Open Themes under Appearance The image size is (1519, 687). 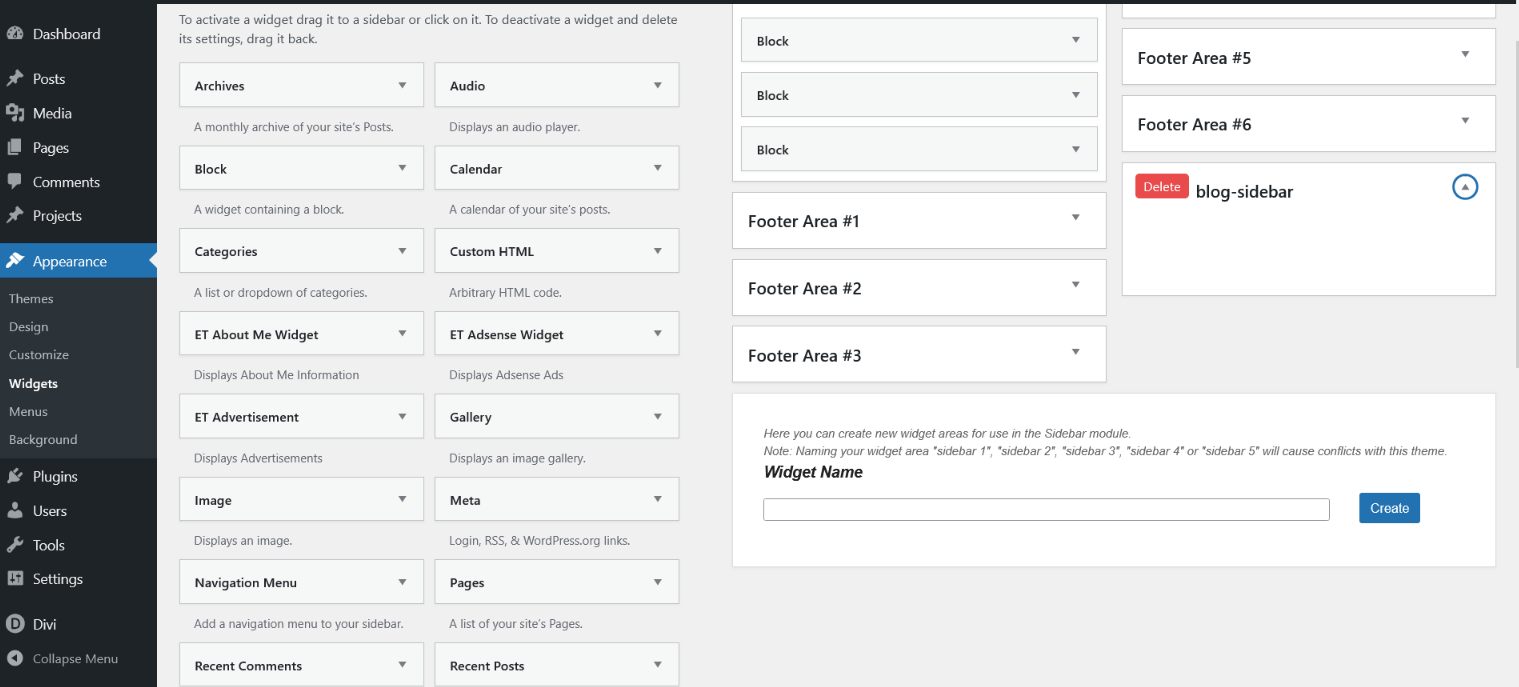coord(31,298)
